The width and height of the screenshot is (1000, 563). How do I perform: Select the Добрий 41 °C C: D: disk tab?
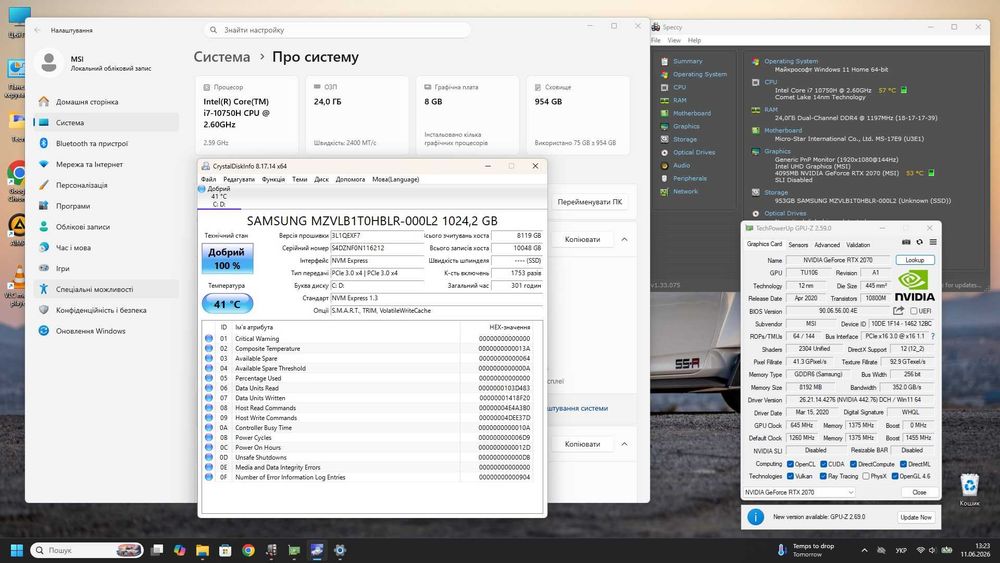(x=219, y=197)
